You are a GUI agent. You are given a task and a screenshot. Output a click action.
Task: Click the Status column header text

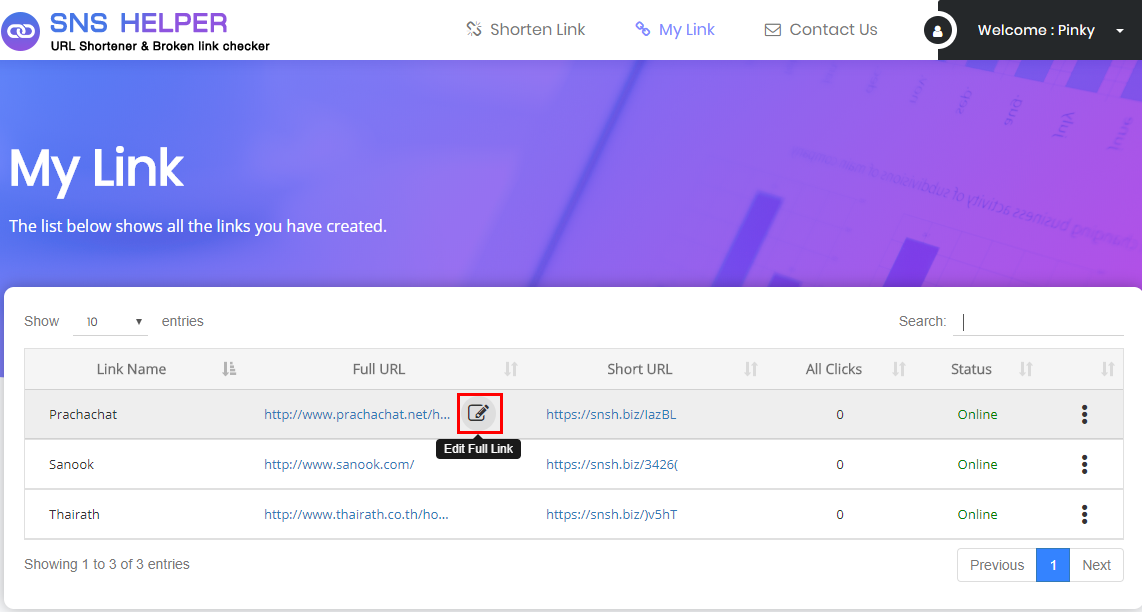click(x=971, y=369)
